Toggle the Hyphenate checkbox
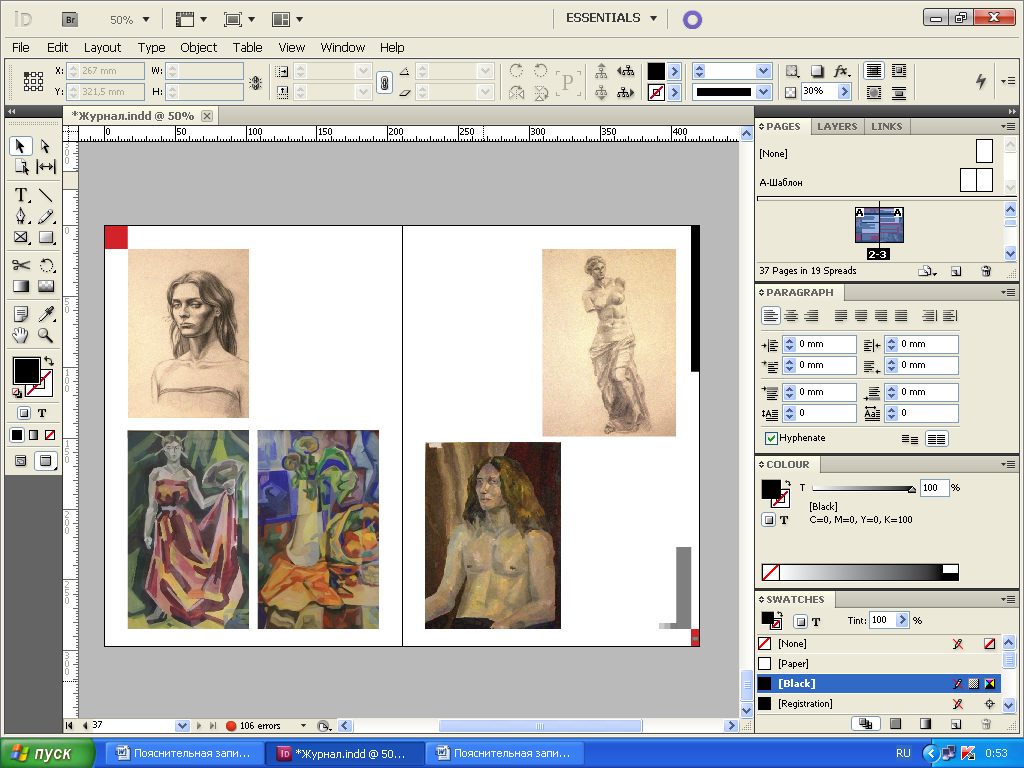The height and width of the screenshot is (768, 1024). (771, 438)
